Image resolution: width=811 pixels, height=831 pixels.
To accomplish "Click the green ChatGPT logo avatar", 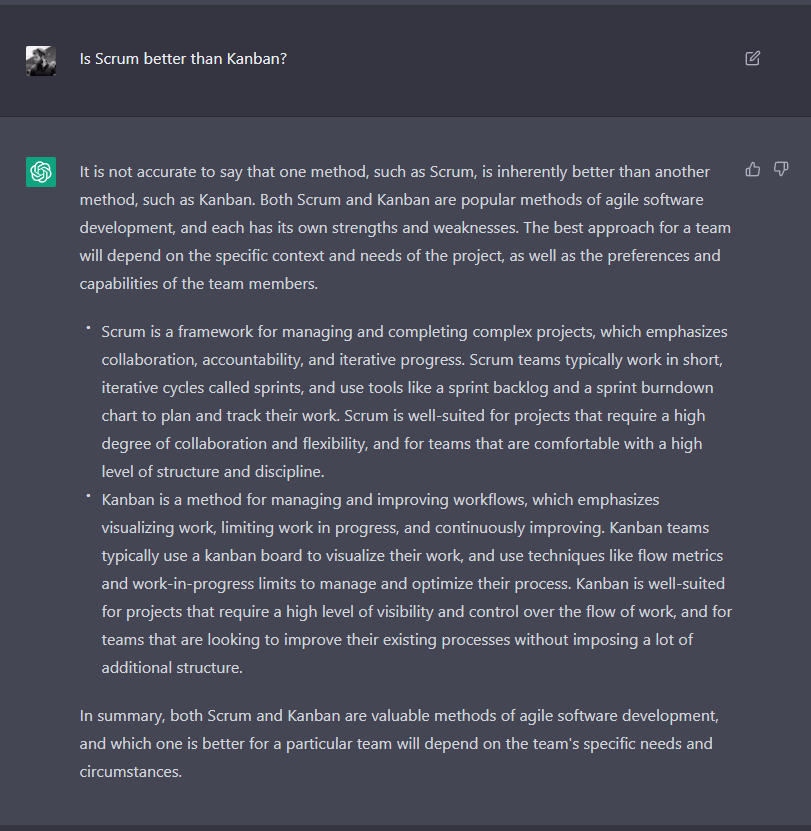I will (x=41, y=172).
